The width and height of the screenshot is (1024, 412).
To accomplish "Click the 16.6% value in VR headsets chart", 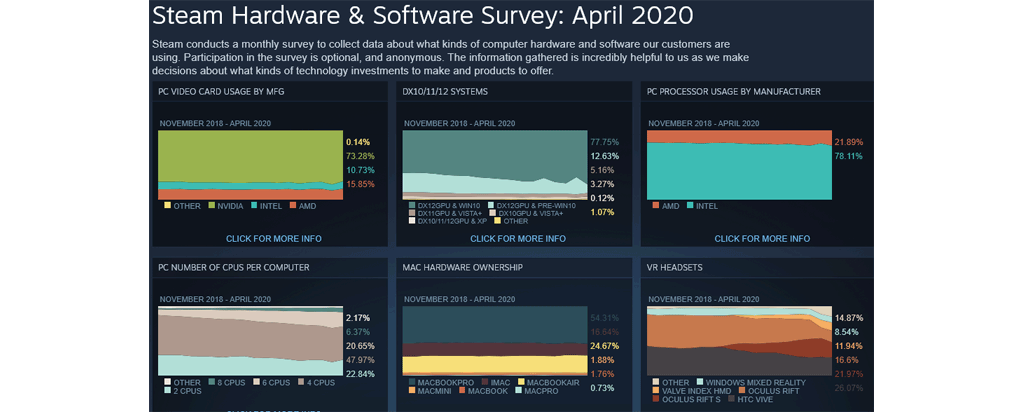I will (847, 360).
